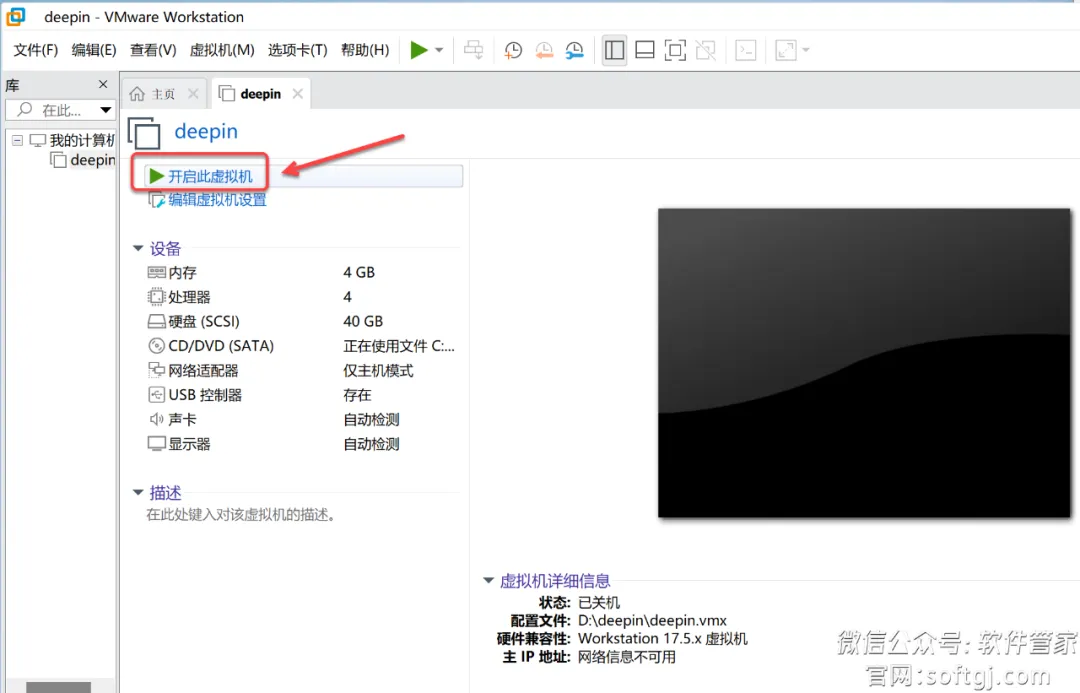
Task: Open the console view toolbar icon
Action: click(746, 50)
